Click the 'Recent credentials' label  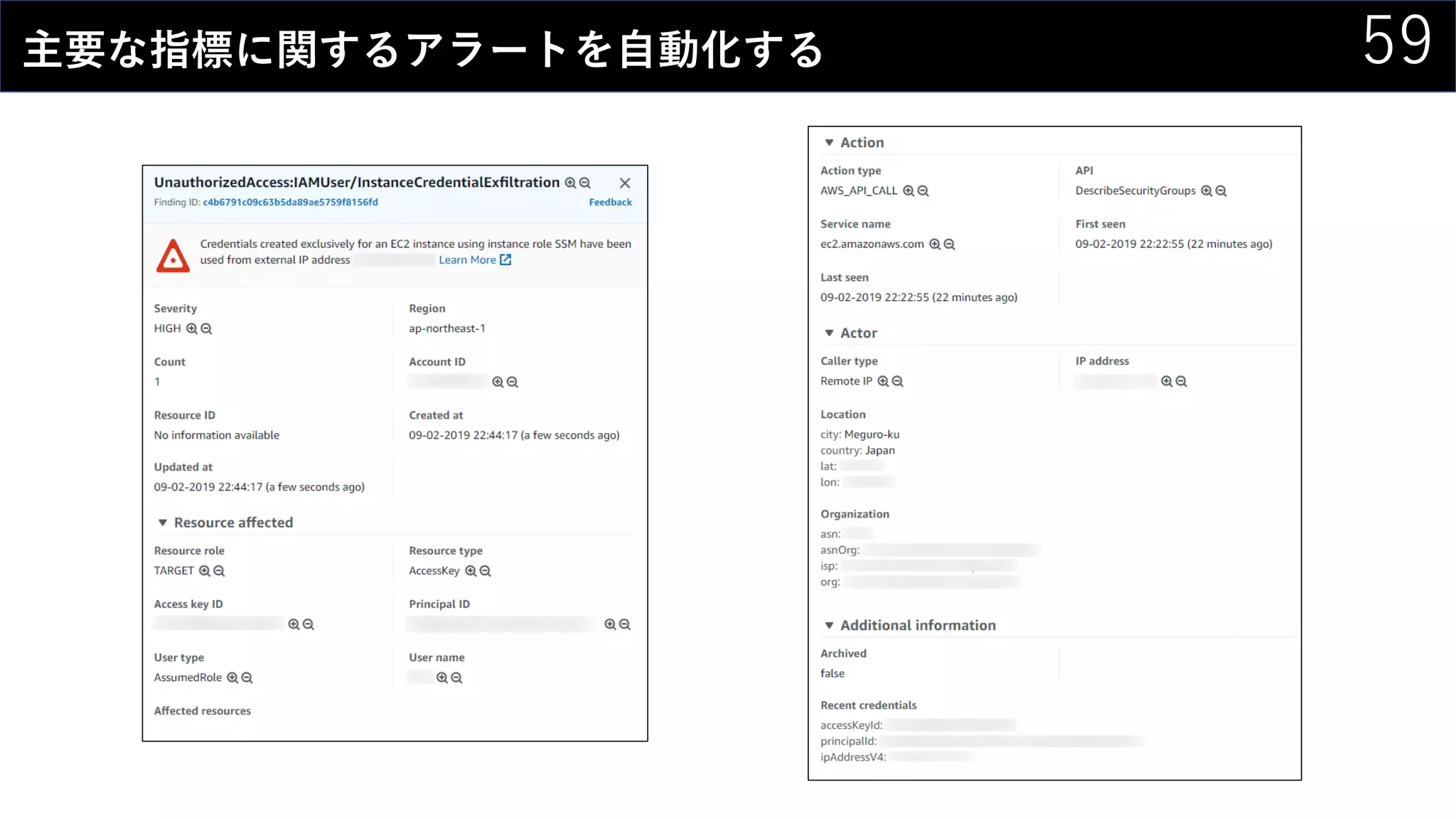869,705
